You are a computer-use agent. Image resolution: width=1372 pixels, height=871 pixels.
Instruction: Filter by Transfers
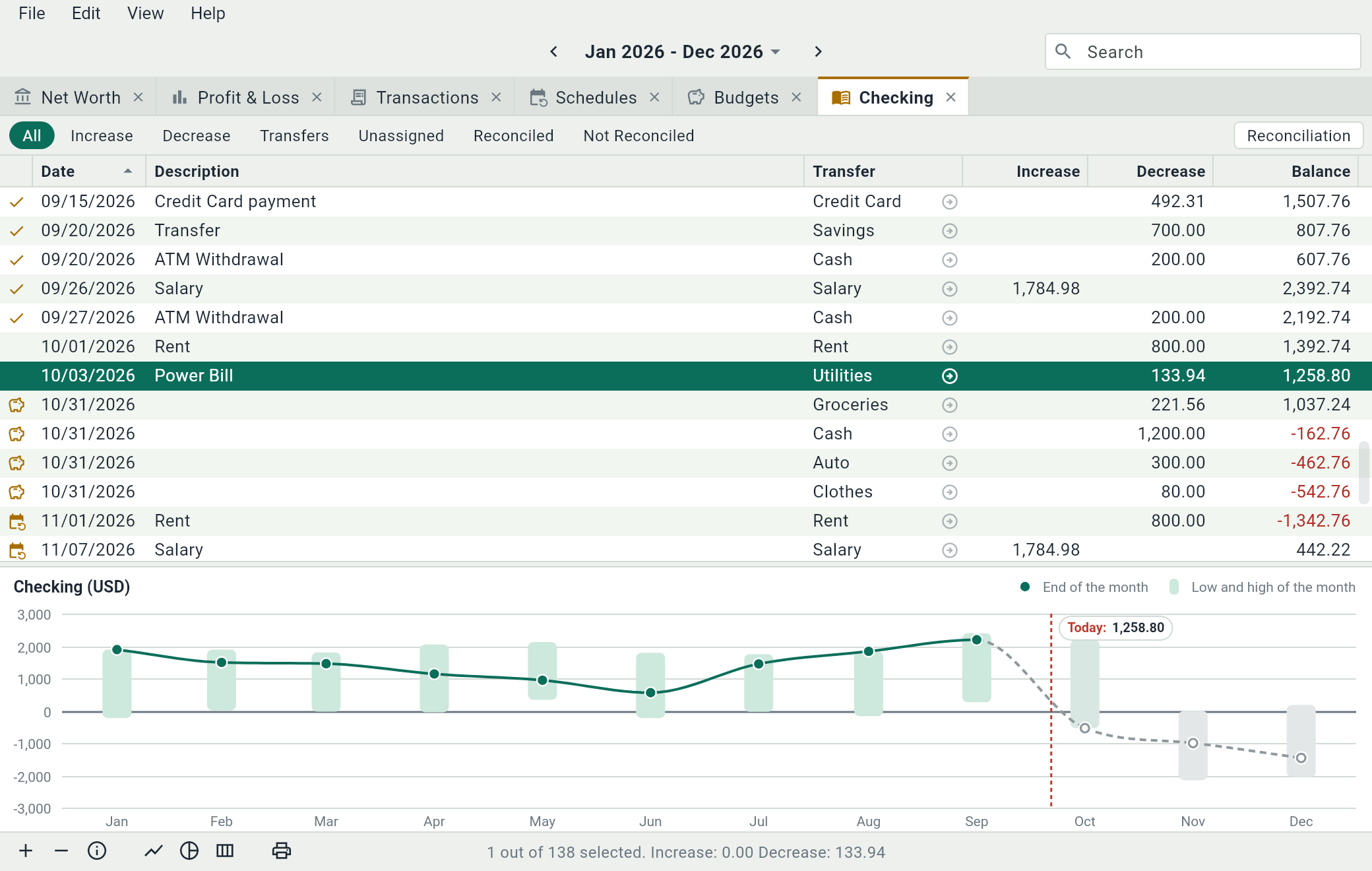[294, 136]
